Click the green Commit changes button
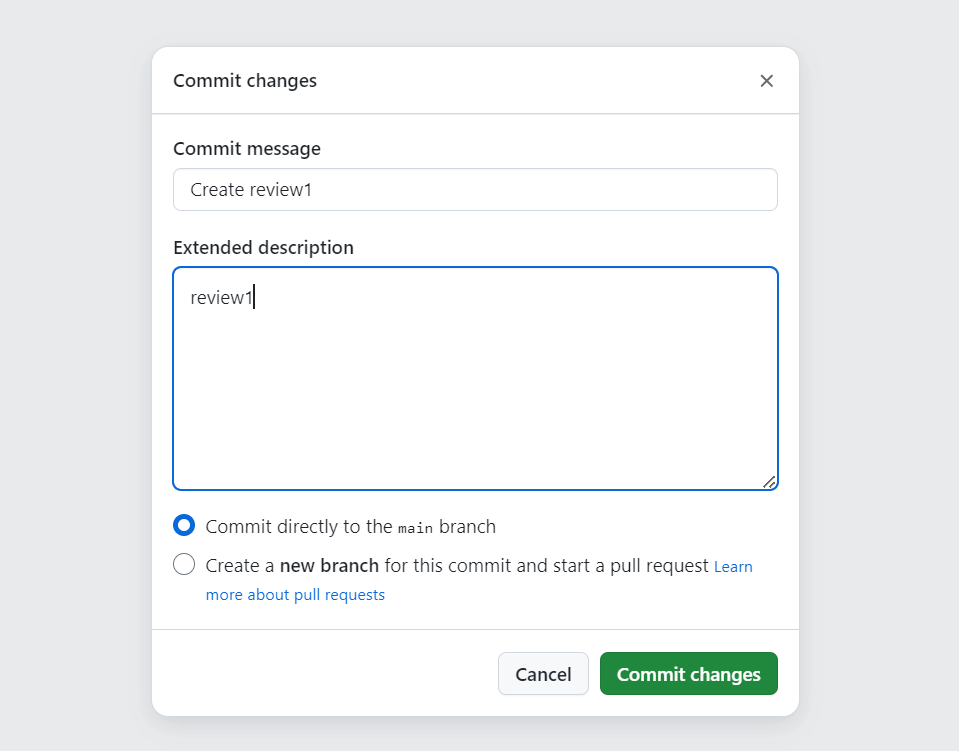This screenshot has width=959, height=751. point(688,674)
